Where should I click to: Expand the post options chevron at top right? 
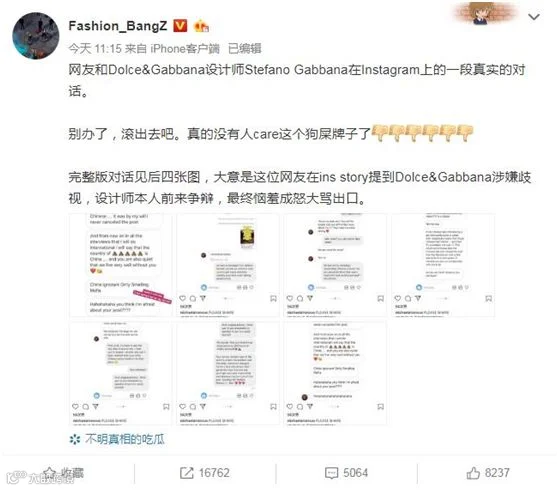click(x=534, y=17)
